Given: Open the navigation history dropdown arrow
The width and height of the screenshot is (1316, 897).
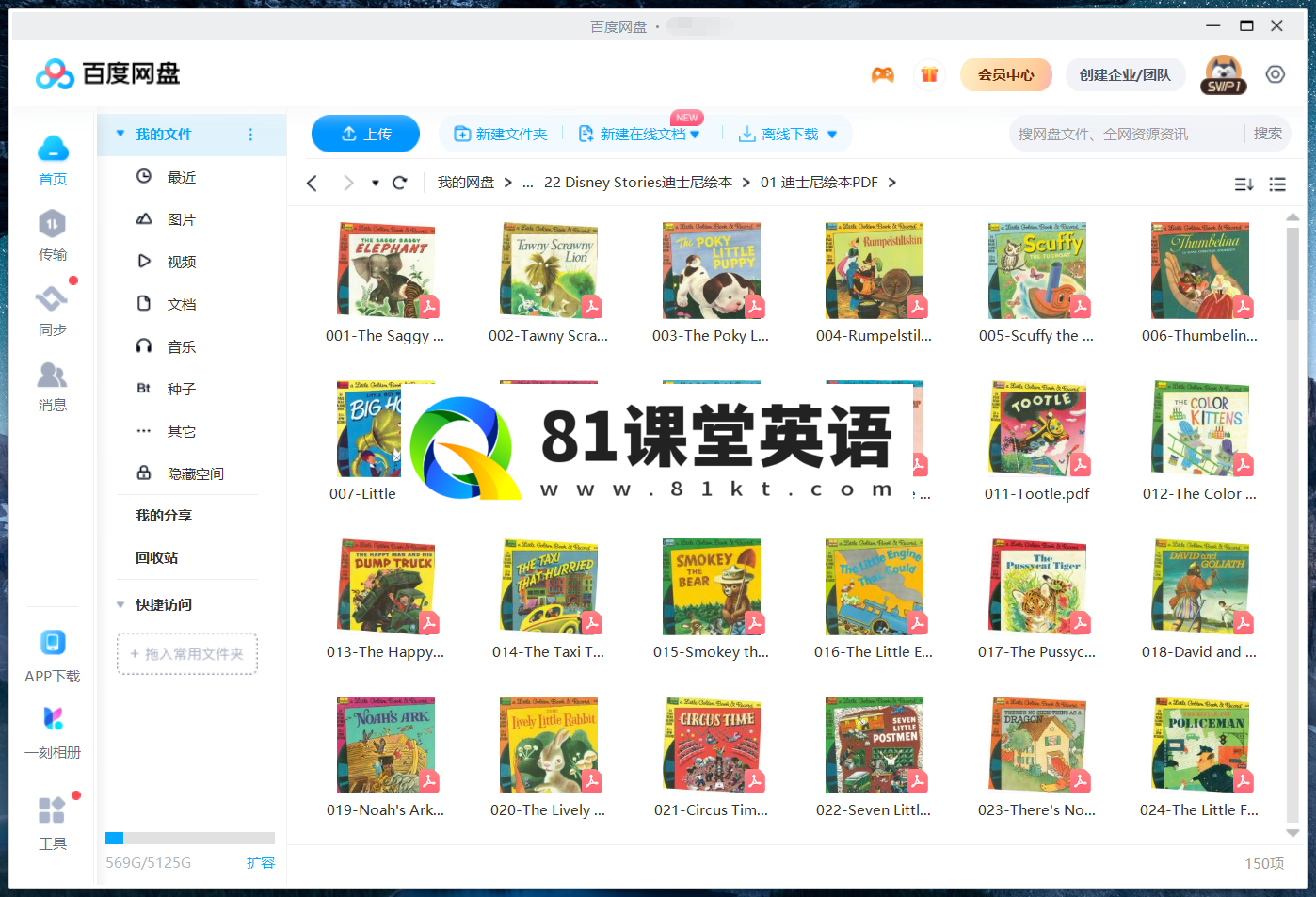Looking at the screenshot, I should coord(375,183).
